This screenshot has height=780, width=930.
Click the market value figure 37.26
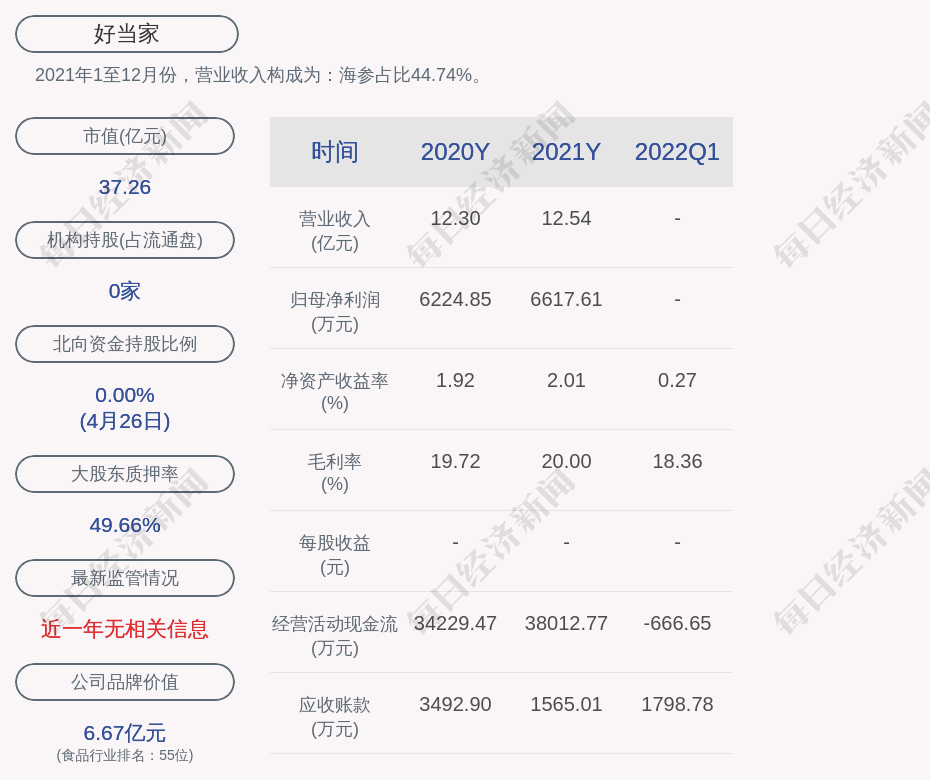(125, 187)
